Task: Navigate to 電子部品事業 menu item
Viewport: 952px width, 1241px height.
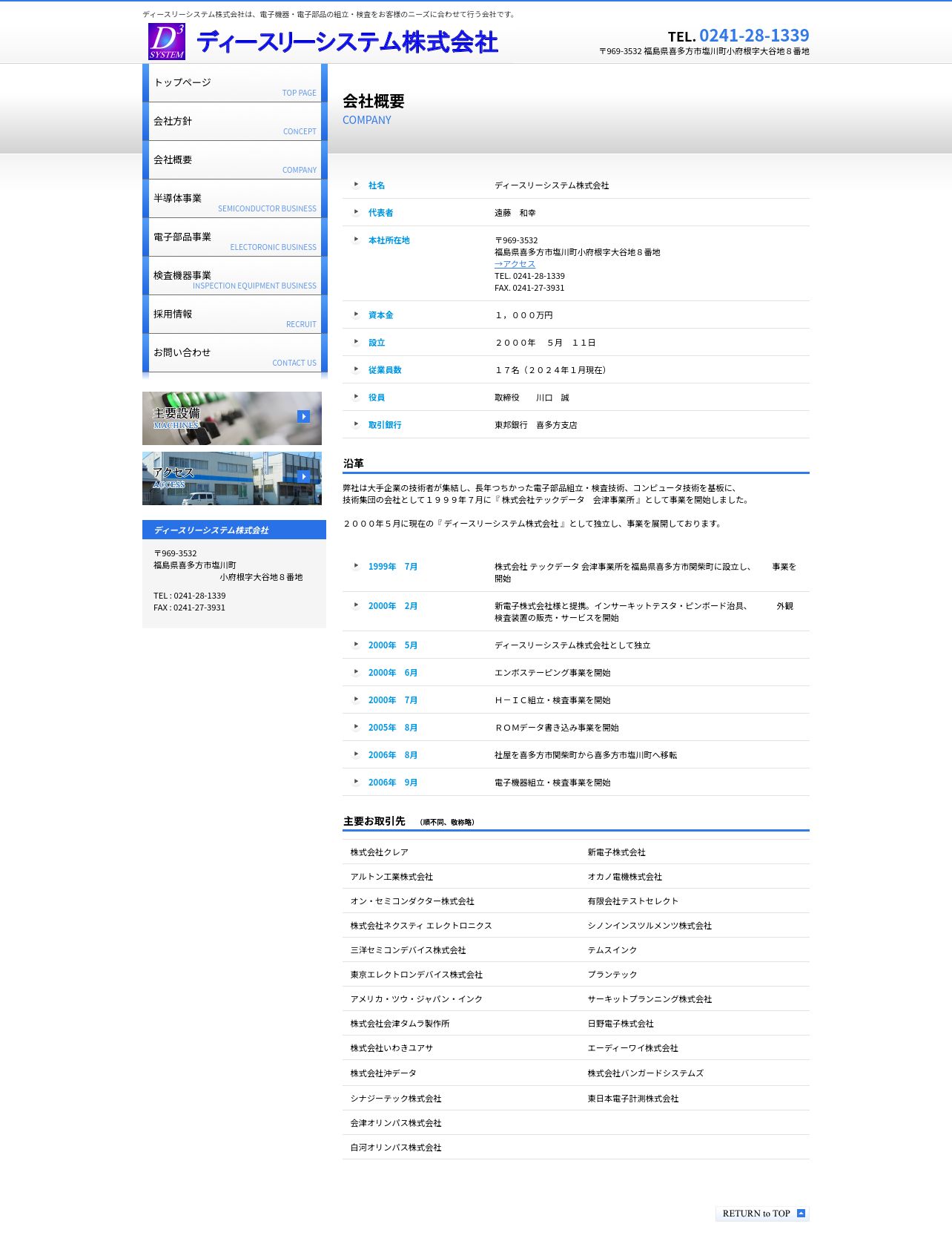Action: pyautogui.click(x=235, y=237)
